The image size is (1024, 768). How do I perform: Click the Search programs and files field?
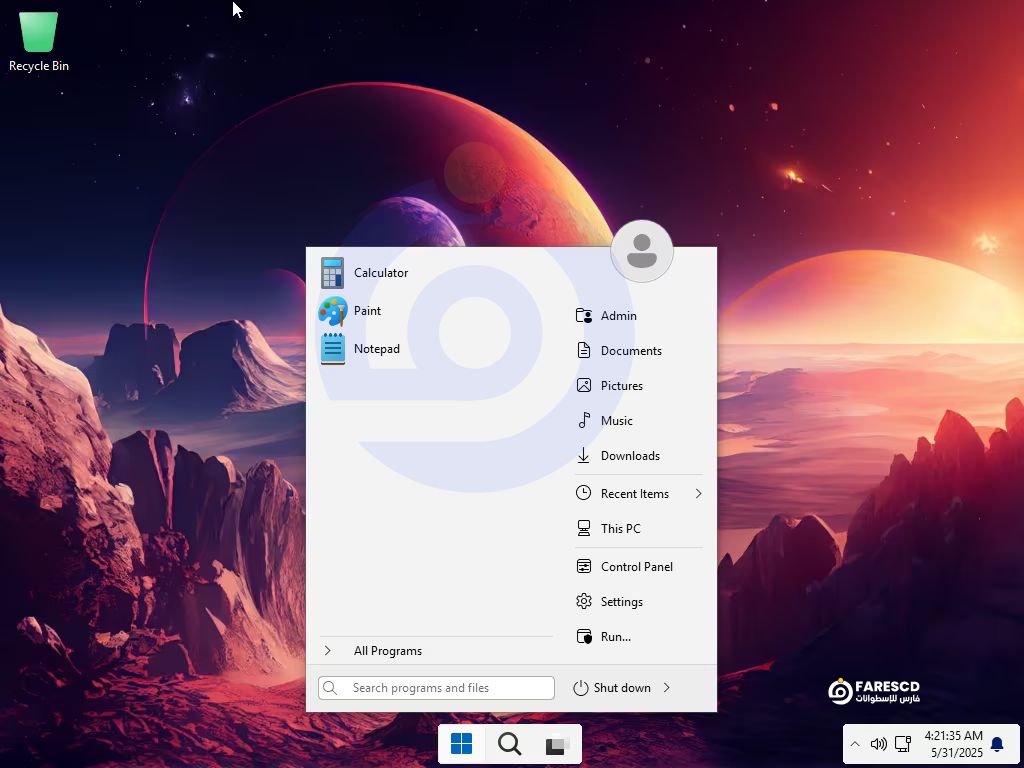(436, 688)
